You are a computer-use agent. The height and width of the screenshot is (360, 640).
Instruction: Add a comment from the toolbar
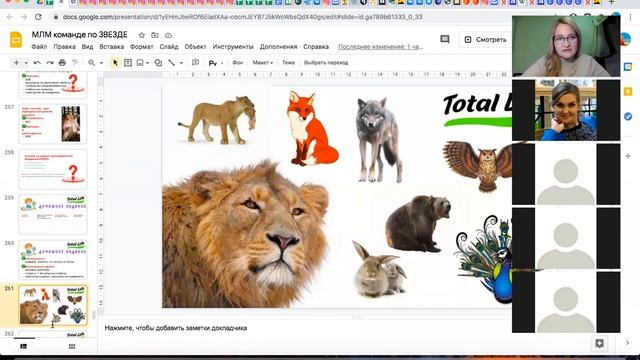pyautogui.click(x=196, y=63)
